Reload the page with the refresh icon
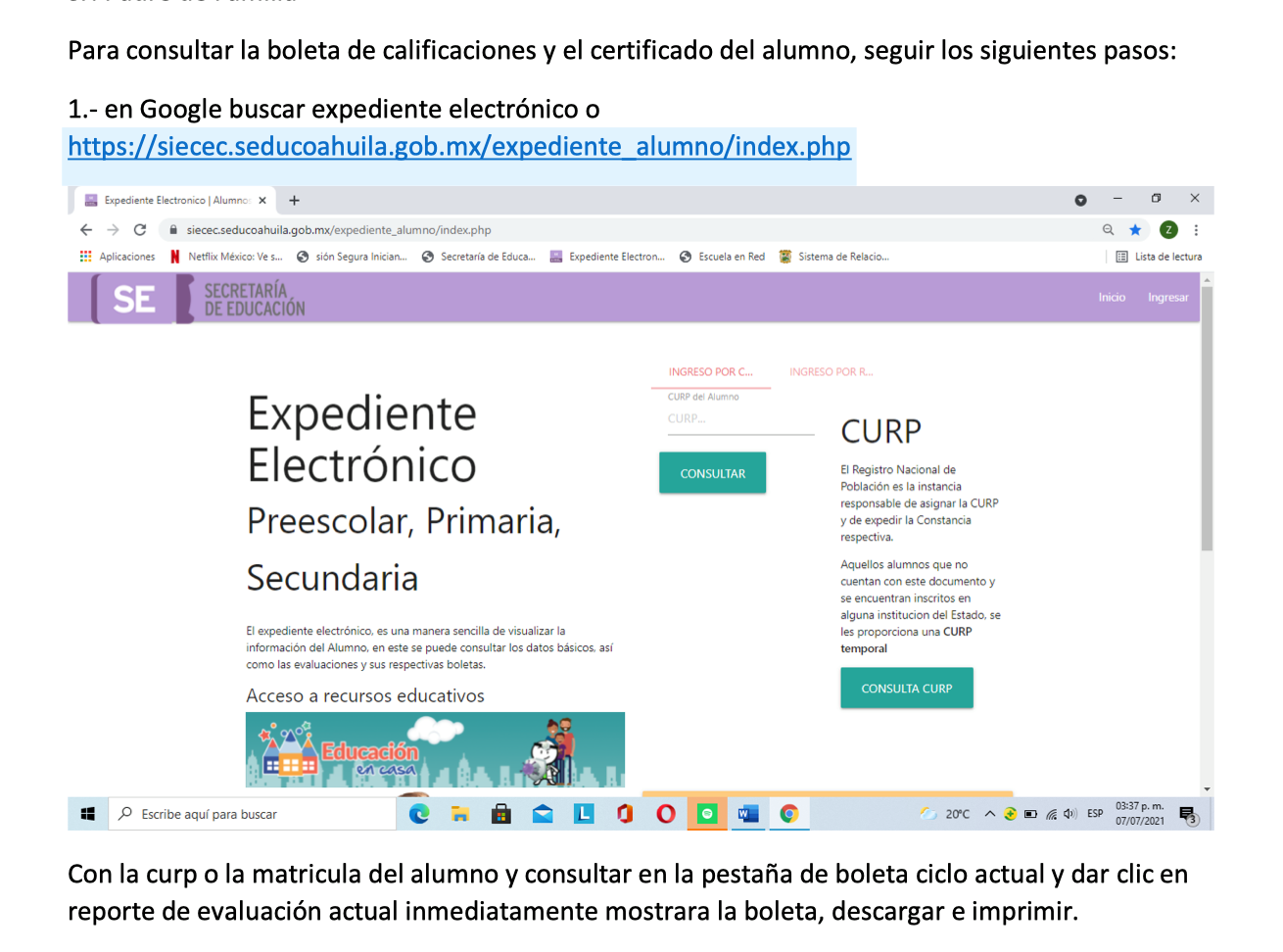 coord(140,230)
